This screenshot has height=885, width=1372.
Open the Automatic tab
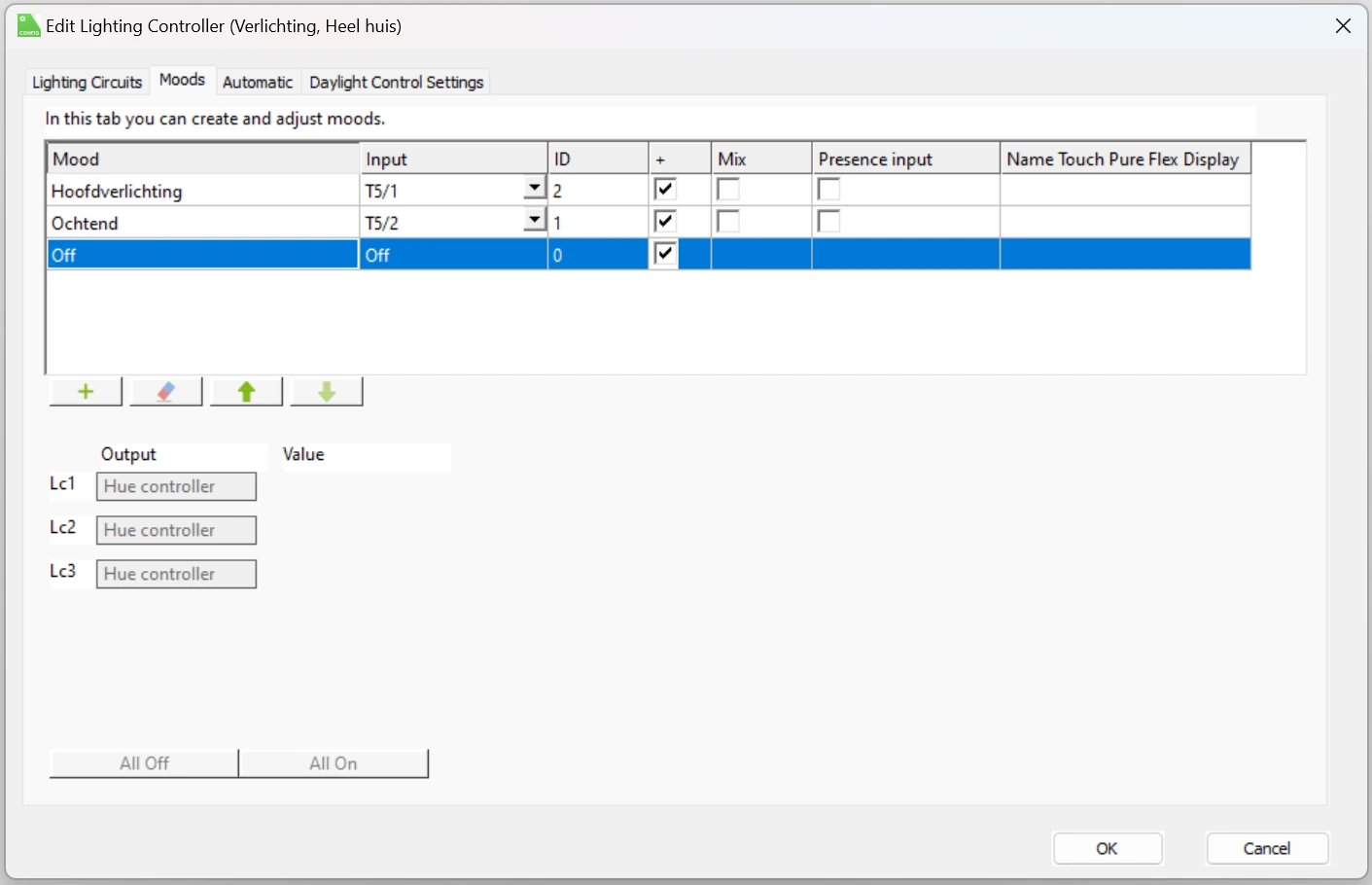(x=258, y=82)
